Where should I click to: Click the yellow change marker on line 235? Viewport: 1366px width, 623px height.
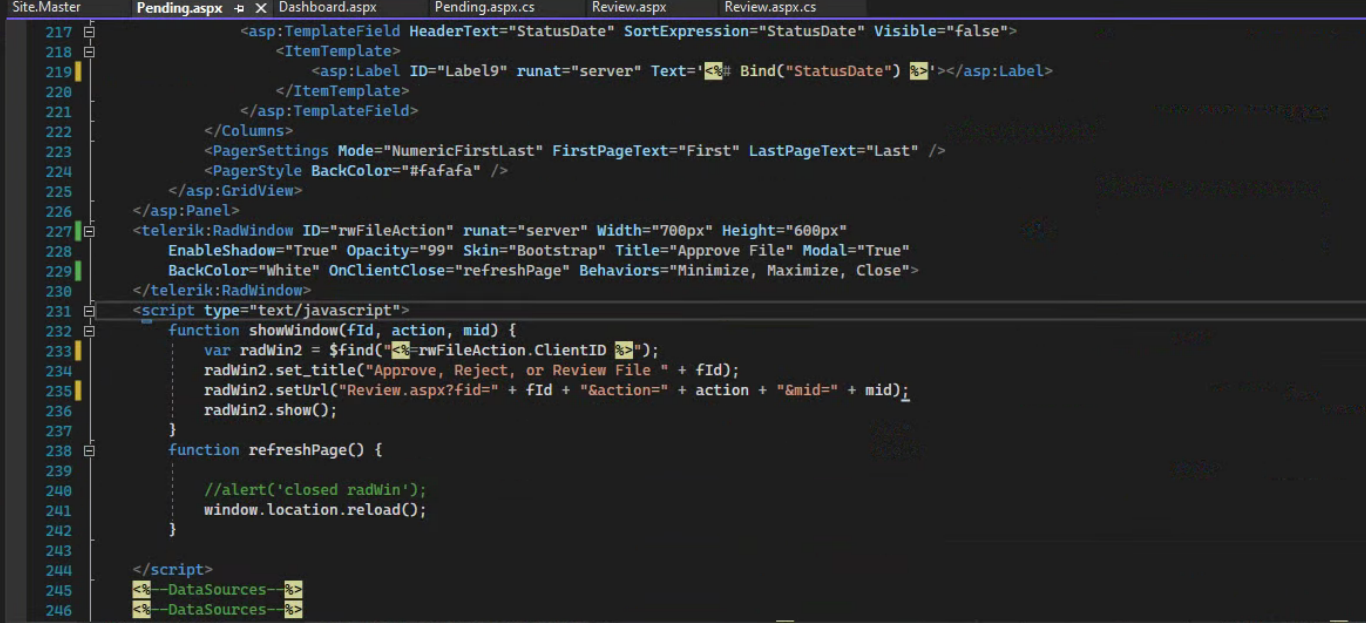pos(77,391)
